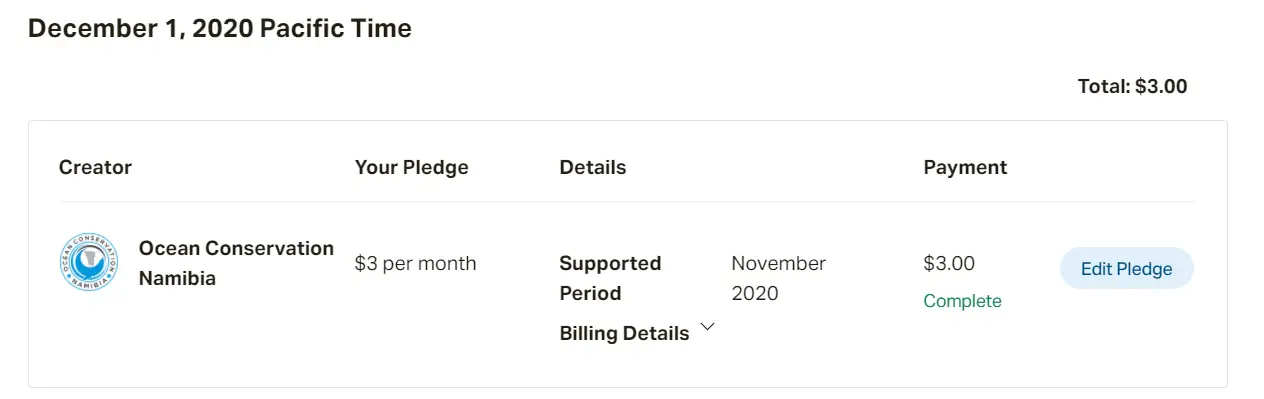Click the word Period under Supported
Screen dimensions: 1264x399
[x=590, y=293]
